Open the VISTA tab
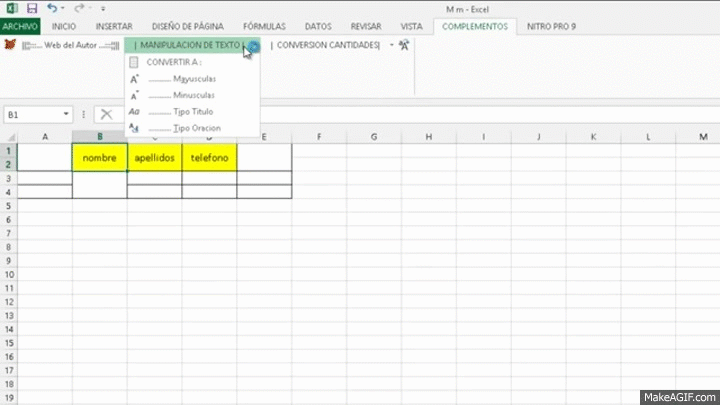The height and width of the screenshot is (405, 720). point(411,27)
